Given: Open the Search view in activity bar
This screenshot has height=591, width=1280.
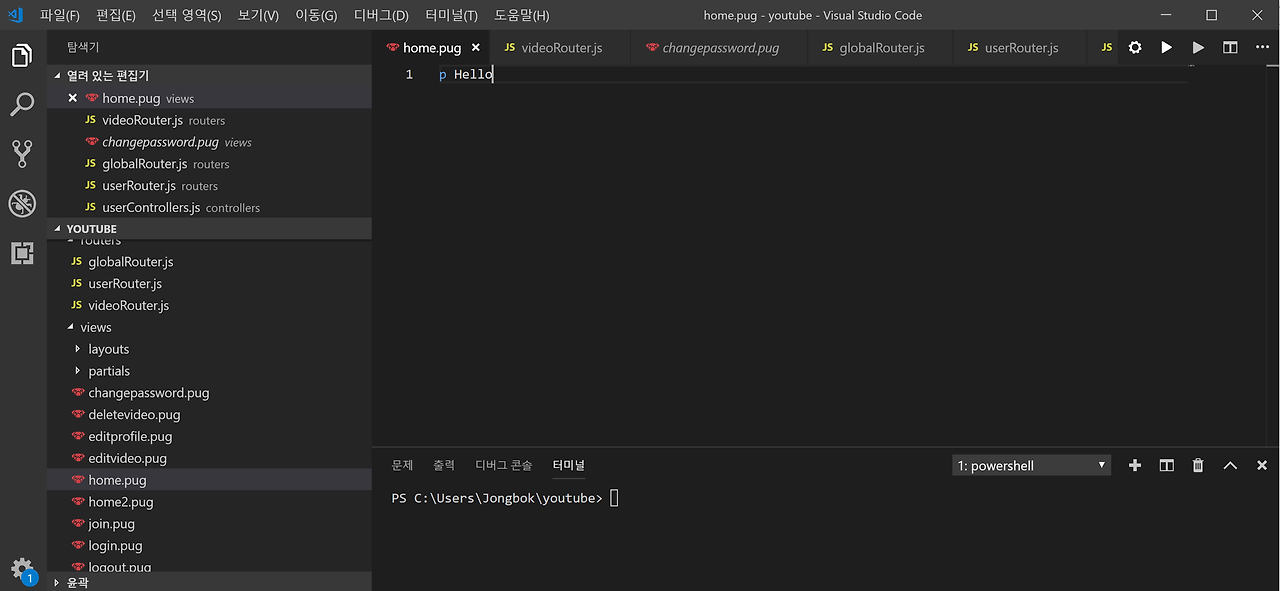Looking at the screenshot, I should click(22, 104).
